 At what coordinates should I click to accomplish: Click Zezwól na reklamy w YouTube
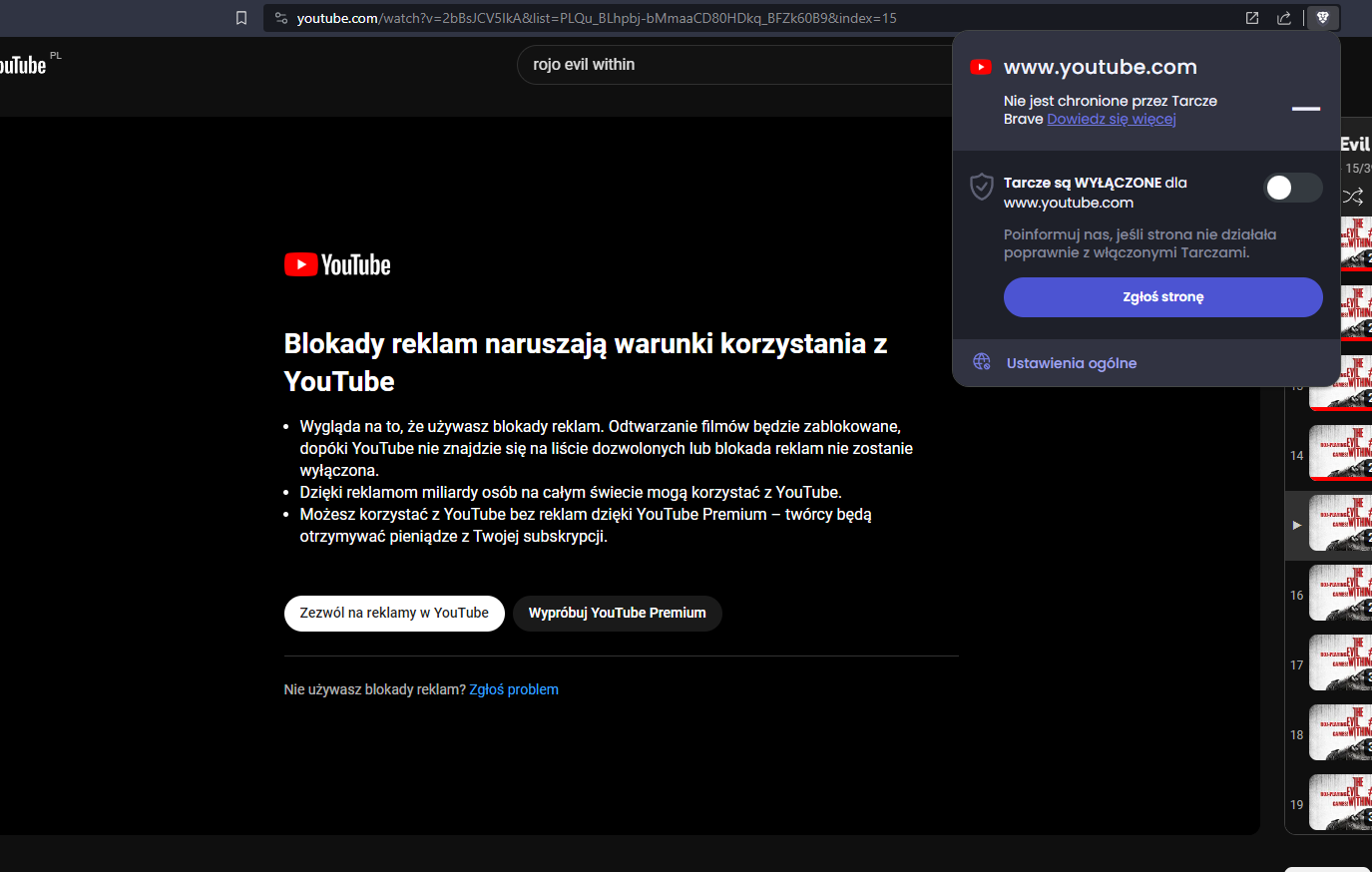394,613
